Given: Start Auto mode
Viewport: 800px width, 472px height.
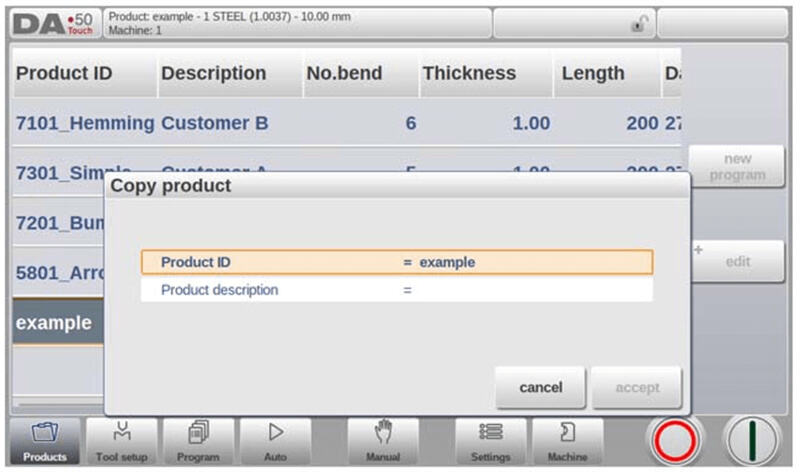Looking at the screenshot, I should (x=275, y=441).
